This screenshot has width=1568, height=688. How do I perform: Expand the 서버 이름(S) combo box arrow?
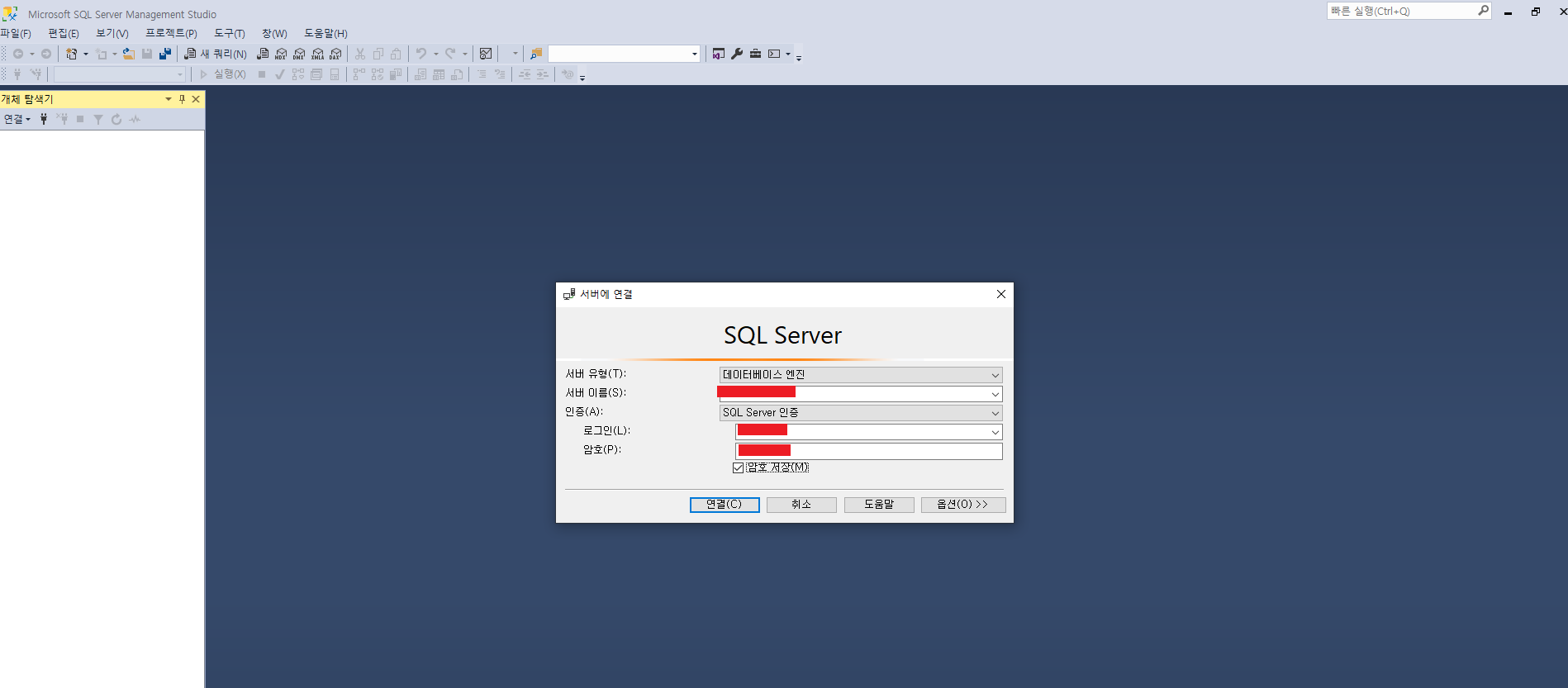[x=995, y=394]
